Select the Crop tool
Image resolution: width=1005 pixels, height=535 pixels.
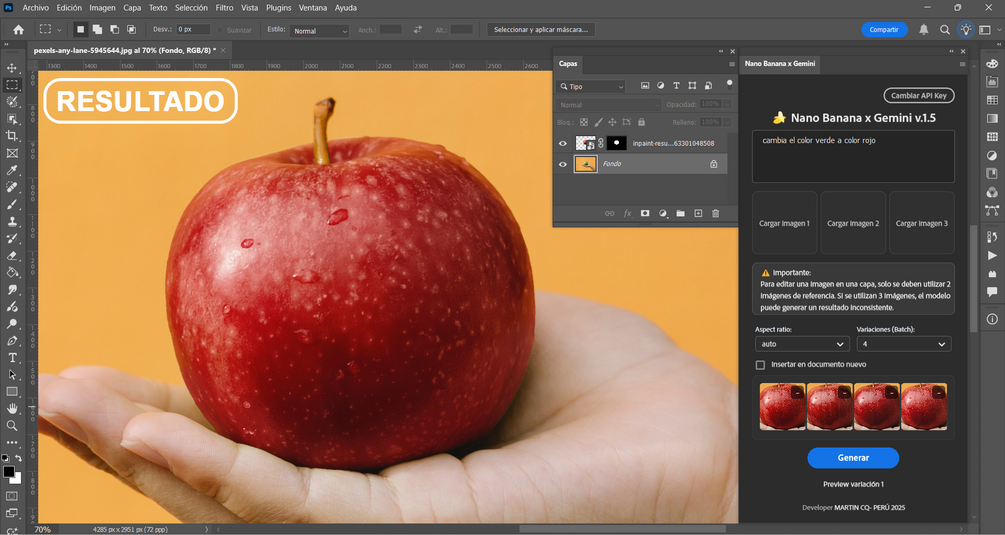tap(12, 136)
